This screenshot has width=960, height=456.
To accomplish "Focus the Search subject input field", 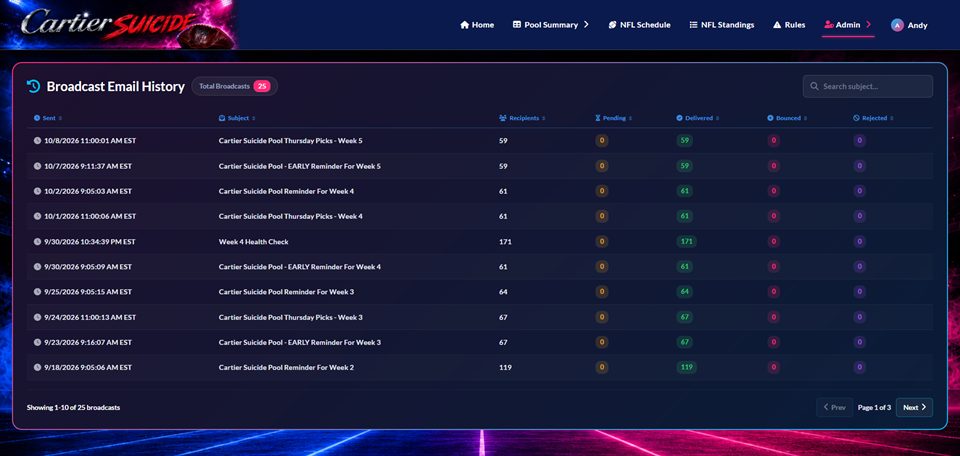I will pyautogui.click(x=868, y=86).
